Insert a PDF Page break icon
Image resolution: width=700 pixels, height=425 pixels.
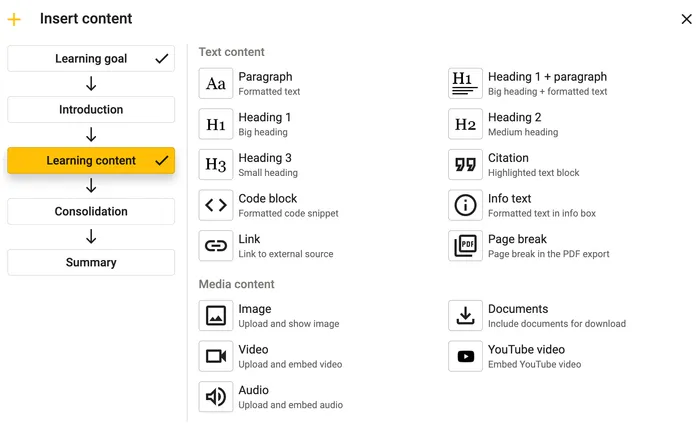465,246
